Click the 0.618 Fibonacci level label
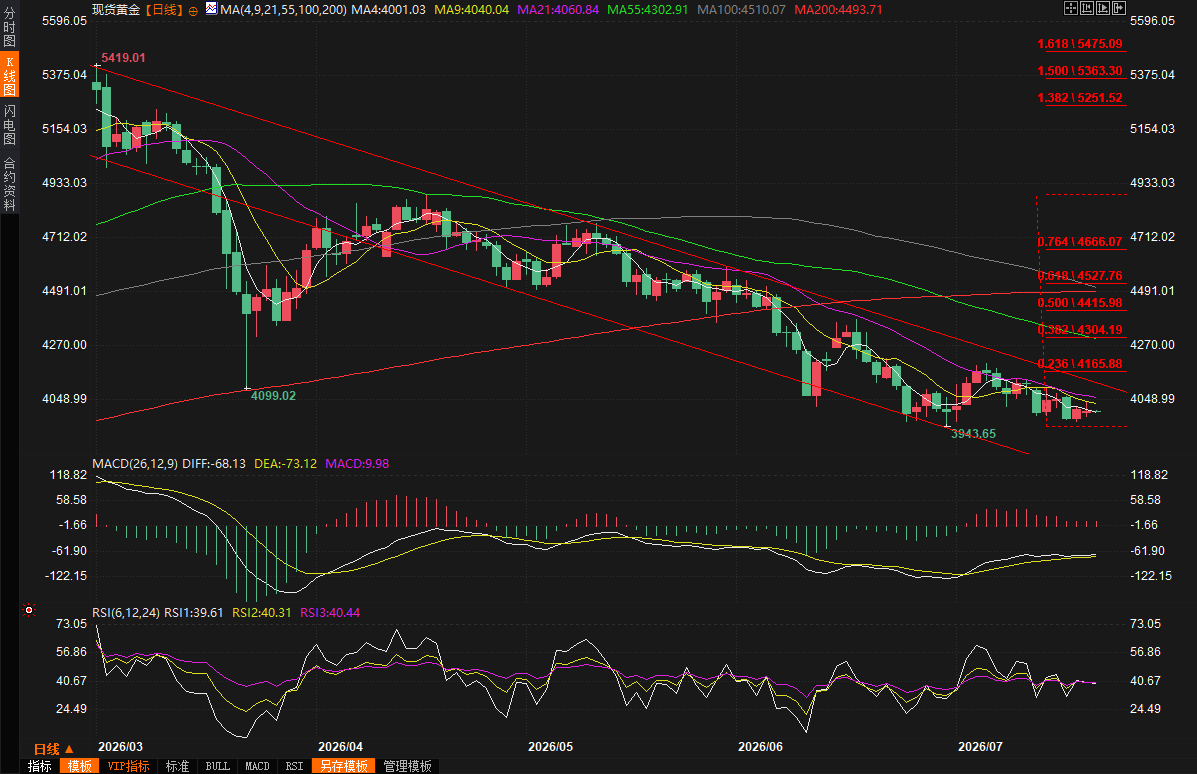This screenshot has height=774, width=1197. [x=1079, y=276]
